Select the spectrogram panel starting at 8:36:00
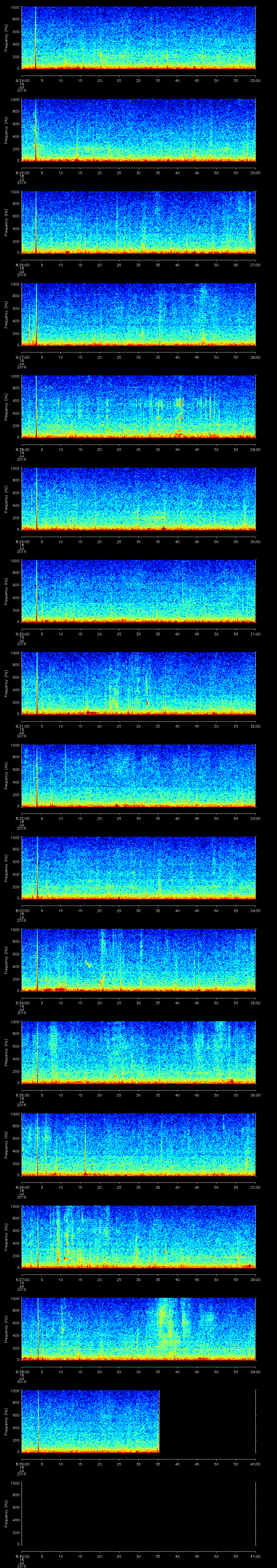This screenshot has width=277, height=1568. point(138,1144)
